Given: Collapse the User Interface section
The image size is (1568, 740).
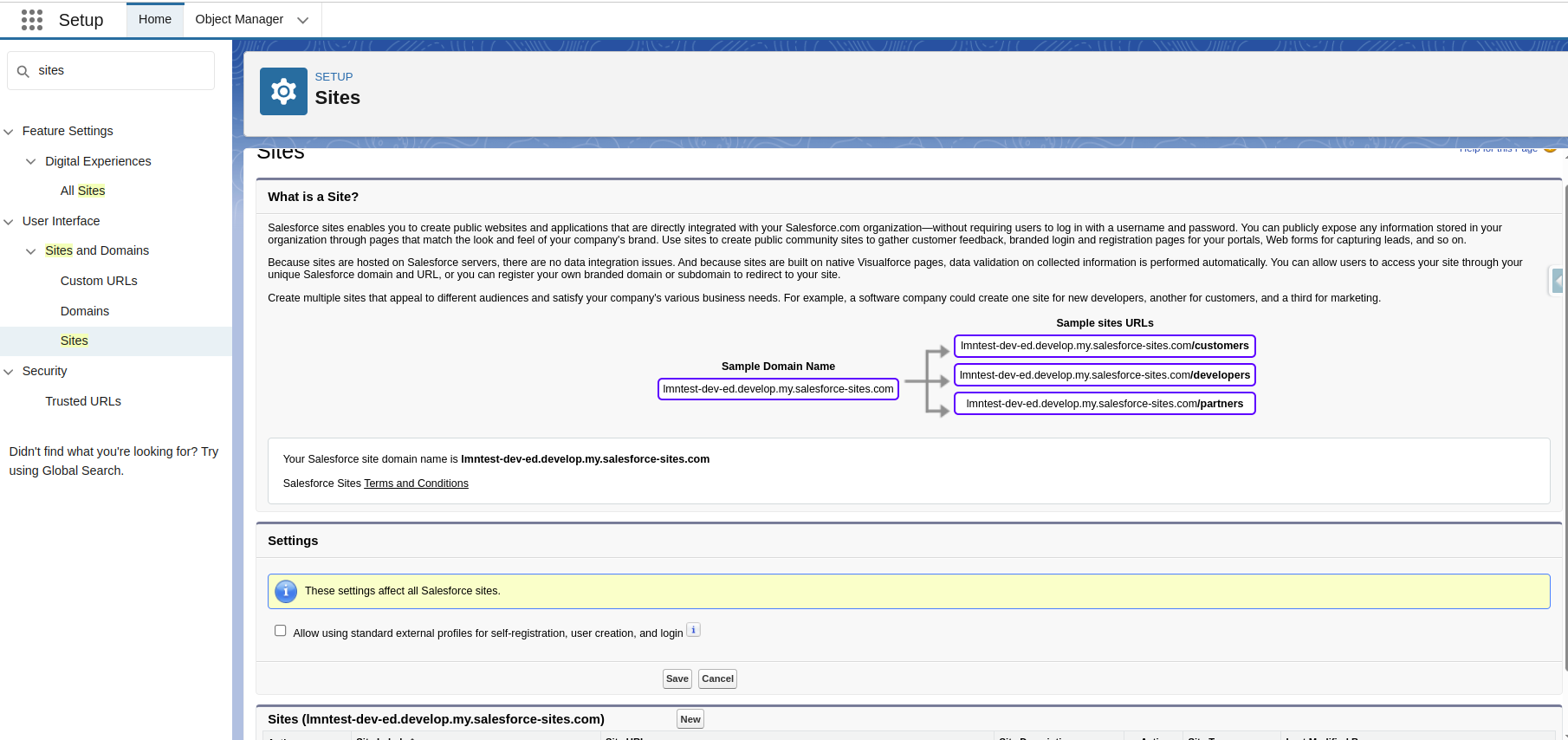Looking at the screenshot, I should (x=9, y=222).
